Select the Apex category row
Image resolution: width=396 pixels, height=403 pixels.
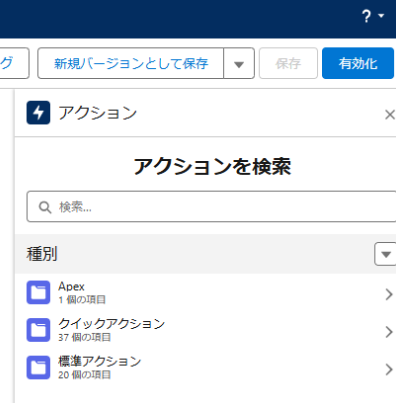click(x=205, y=293)
